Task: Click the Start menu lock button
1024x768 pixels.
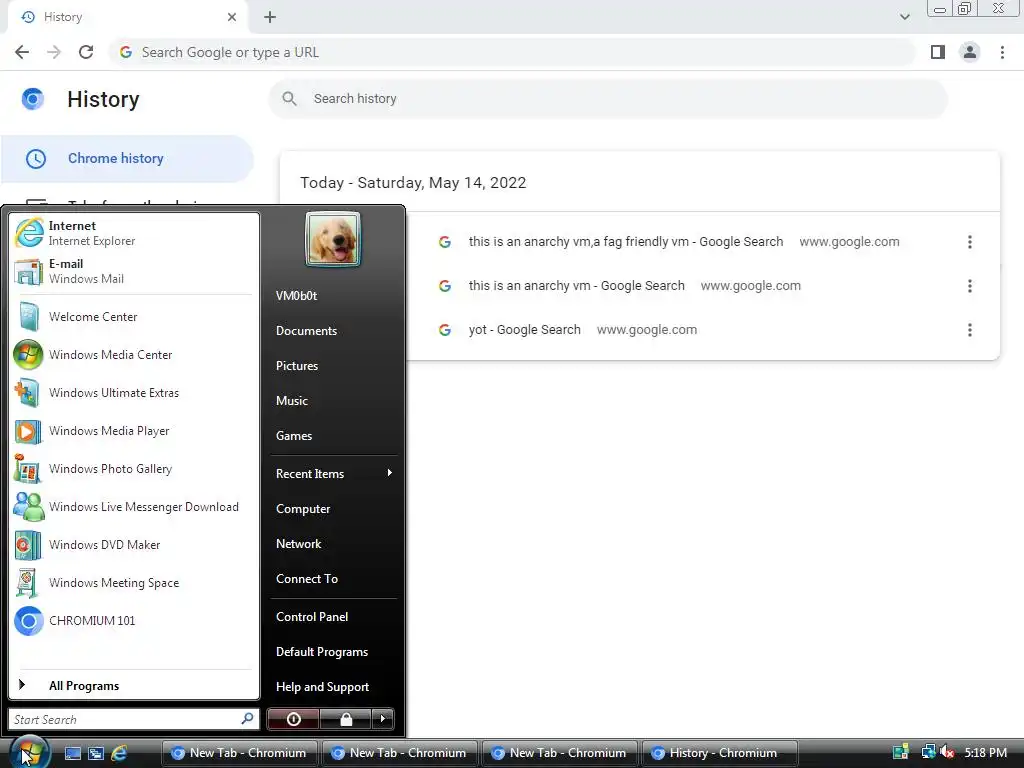Action: (x=345, y=719)
